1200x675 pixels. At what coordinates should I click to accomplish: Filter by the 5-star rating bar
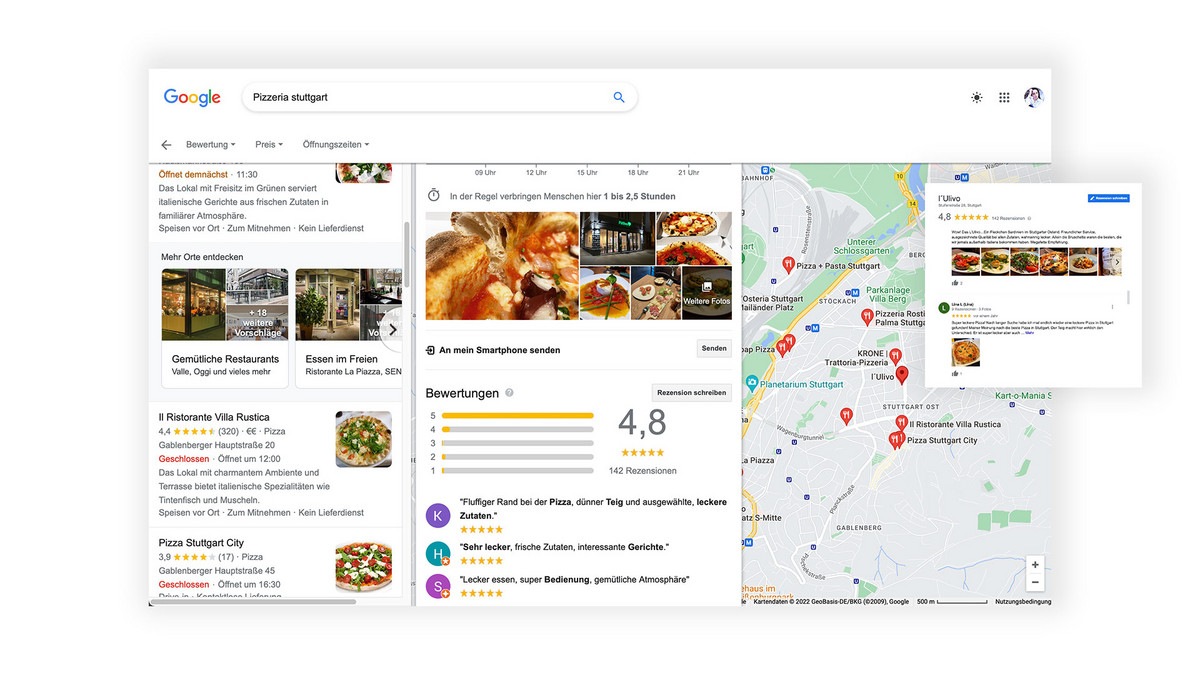pyautogui.click(x=517, y=415)
